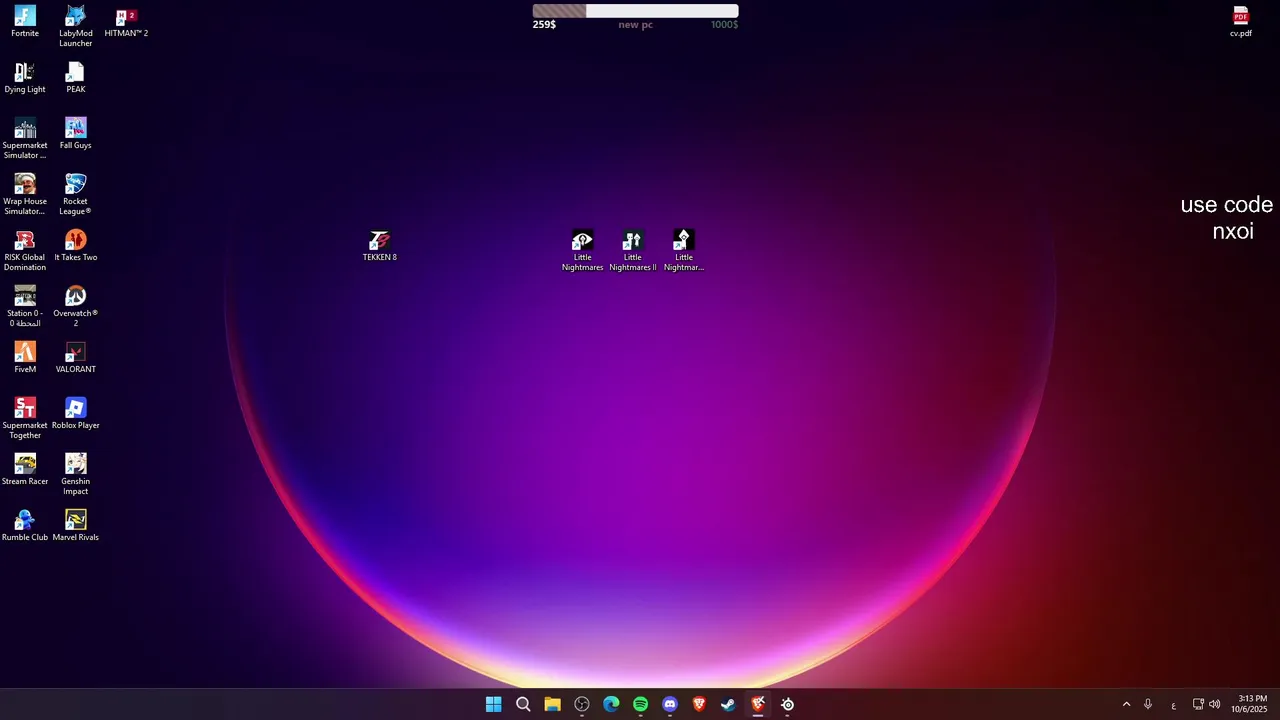Screen dimensions: 1280x720
Task: Open Steam from the taskbar
Action: tap(729, 704)
